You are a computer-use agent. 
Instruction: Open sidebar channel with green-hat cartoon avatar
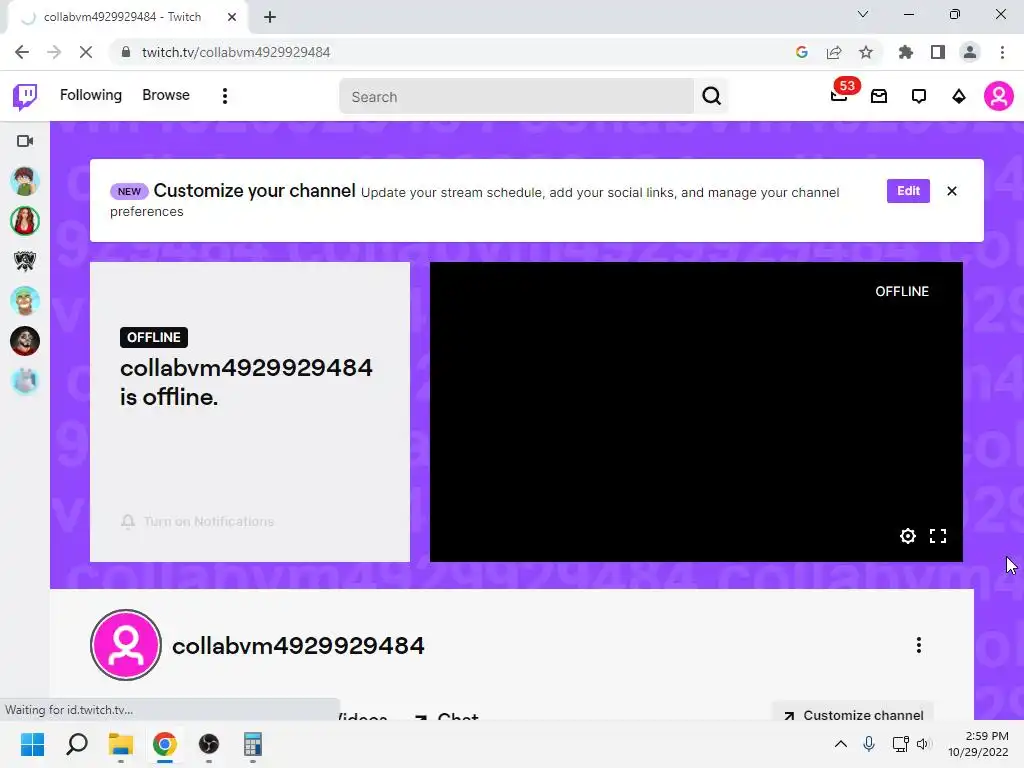click(25, 301)
